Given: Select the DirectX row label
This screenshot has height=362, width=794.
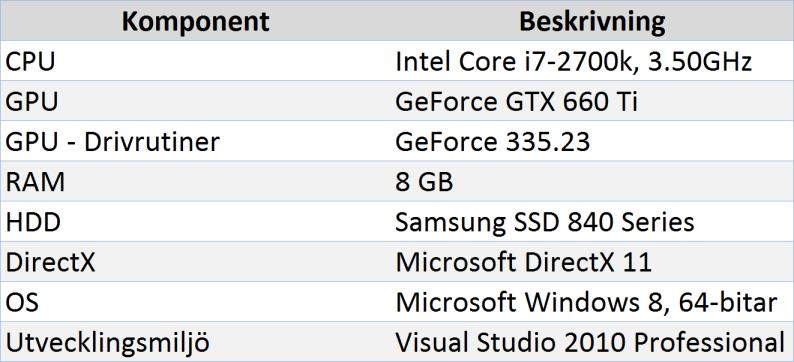Looking at the screenshot, I should tap(195, 261).
